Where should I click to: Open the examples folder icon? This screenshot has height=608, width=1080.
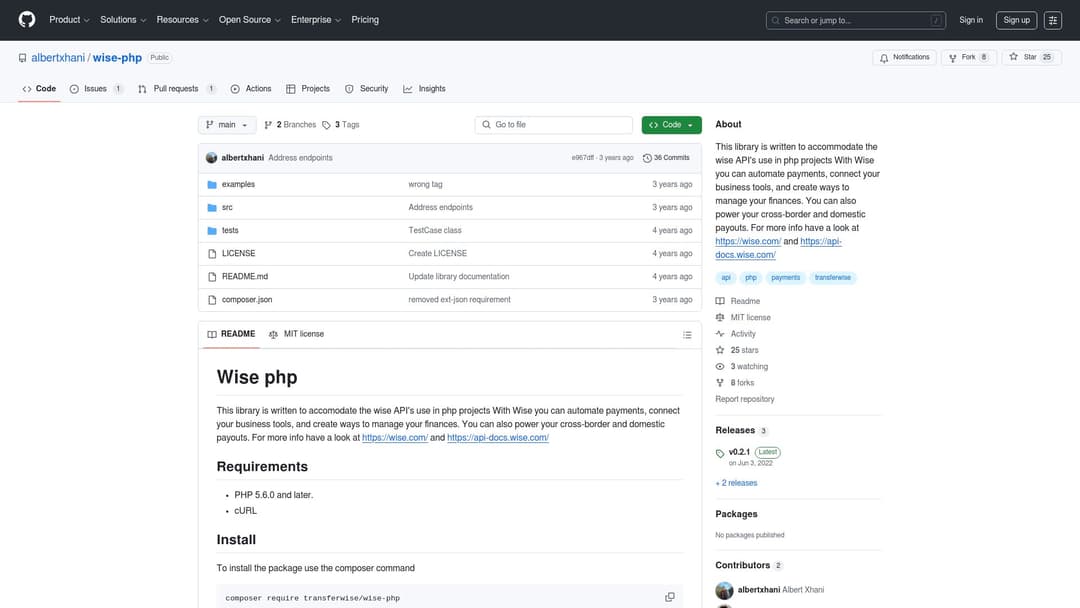[212, 185]
